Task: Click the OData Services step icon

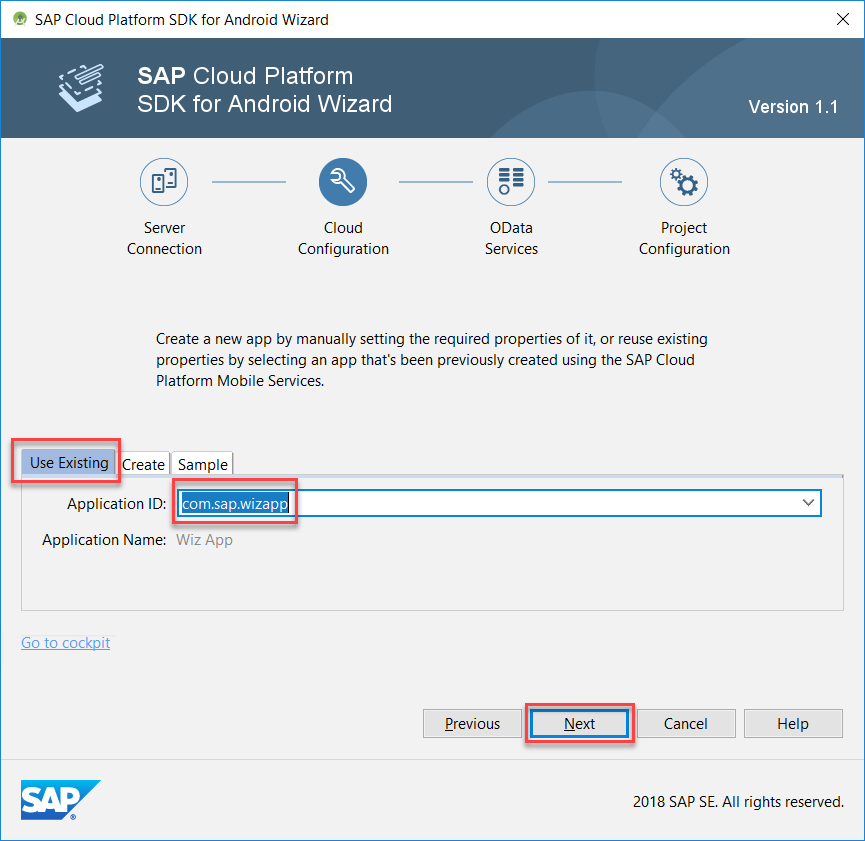Action: pos(511,182)
